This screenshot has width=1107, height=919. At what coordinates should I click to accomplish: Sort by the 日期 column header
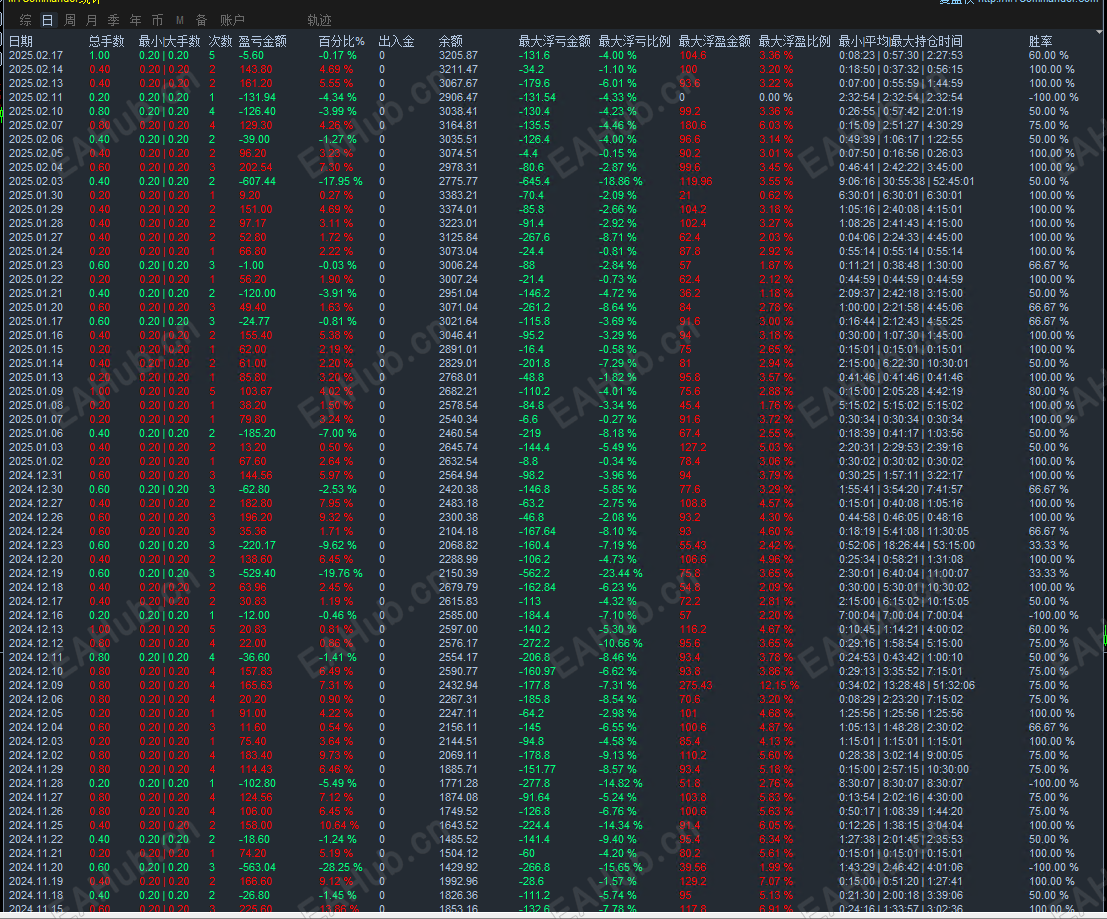20,41
